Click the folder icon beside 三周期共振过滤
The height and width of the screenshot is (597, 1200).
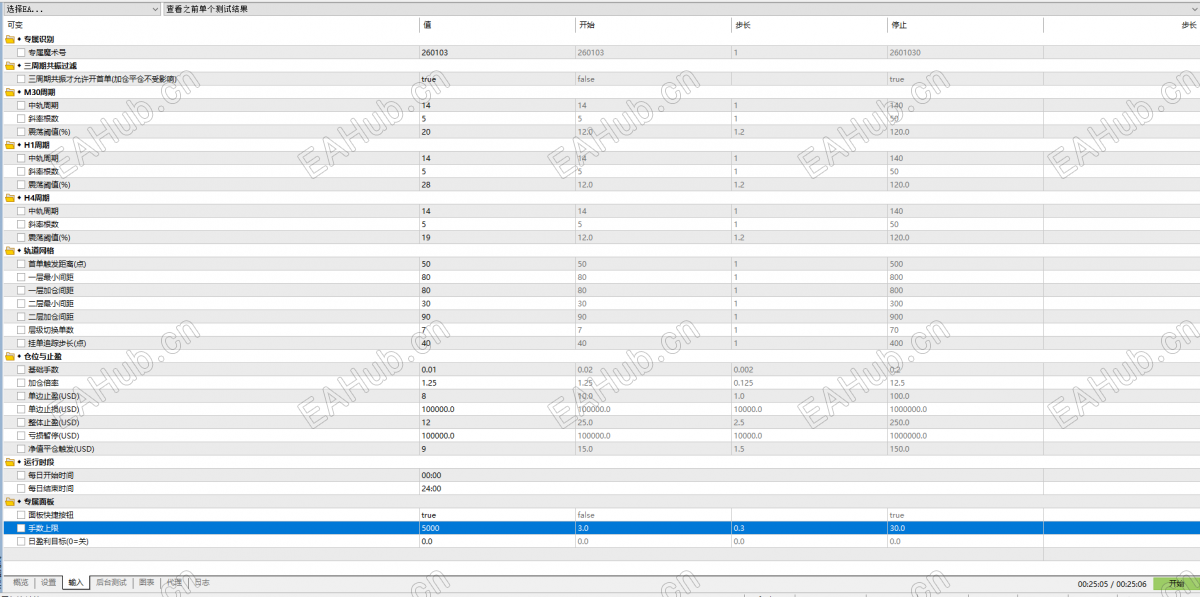point(9,65)
